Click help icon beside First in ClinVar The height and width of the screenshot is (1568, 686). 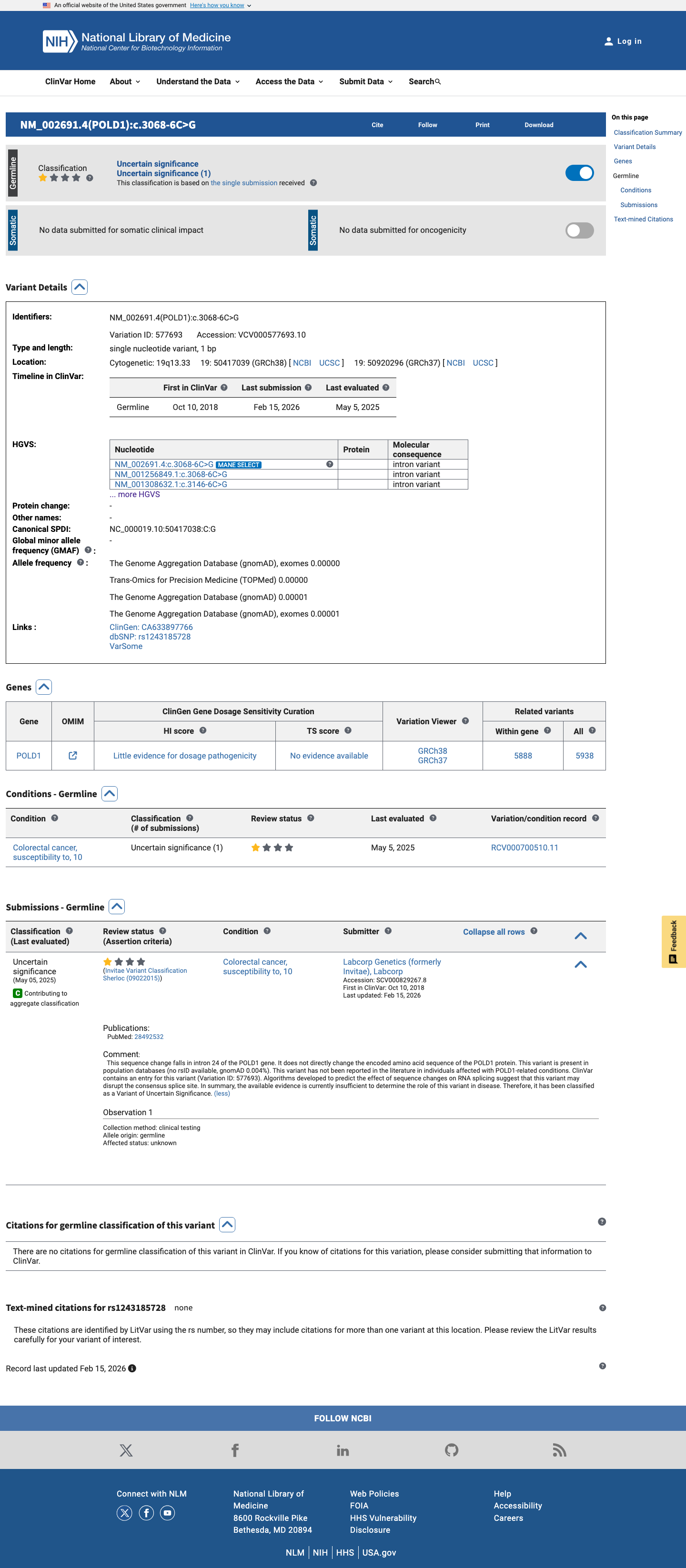pyautogui.click(x=224, y=388)
